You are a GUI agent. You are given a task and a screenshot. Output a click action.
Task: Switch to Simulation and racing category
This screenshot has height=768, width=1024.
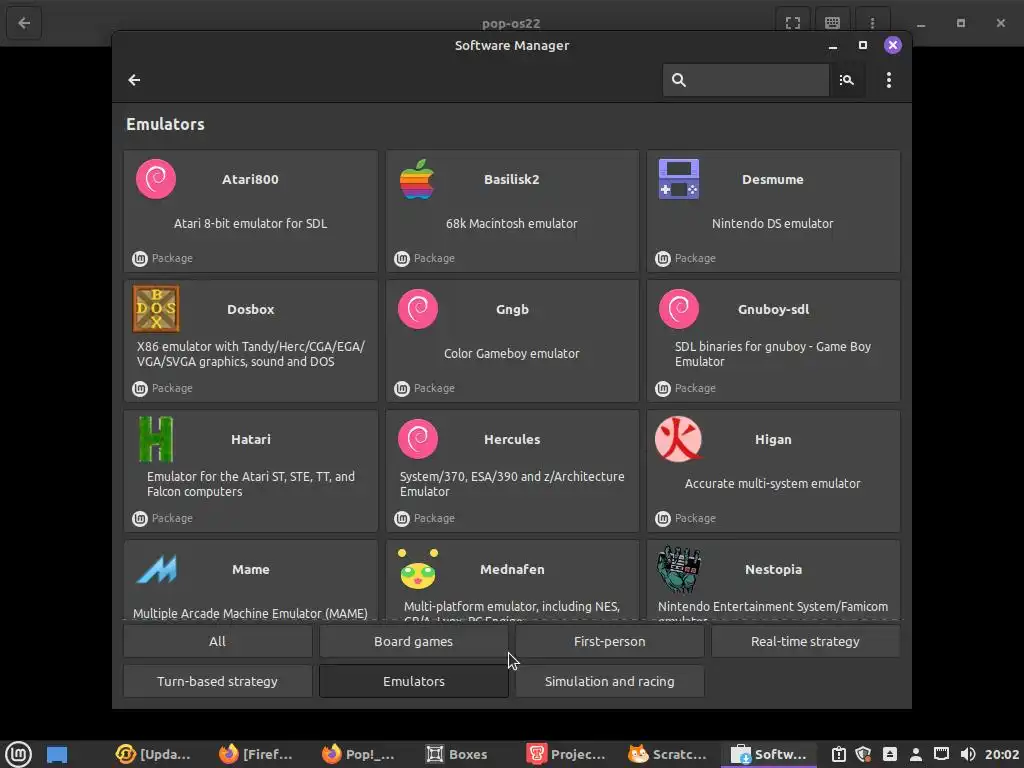tap(609, 681)
